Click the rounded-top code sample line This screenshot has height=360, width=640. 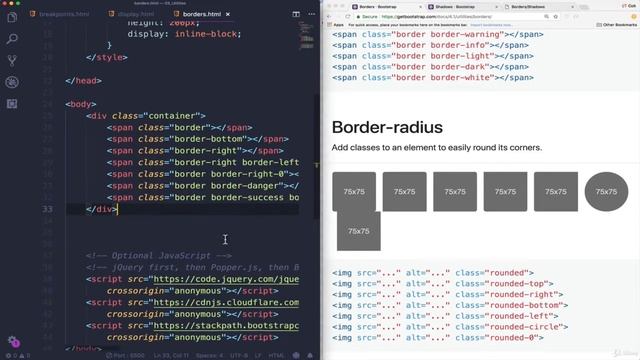(442, 284)
